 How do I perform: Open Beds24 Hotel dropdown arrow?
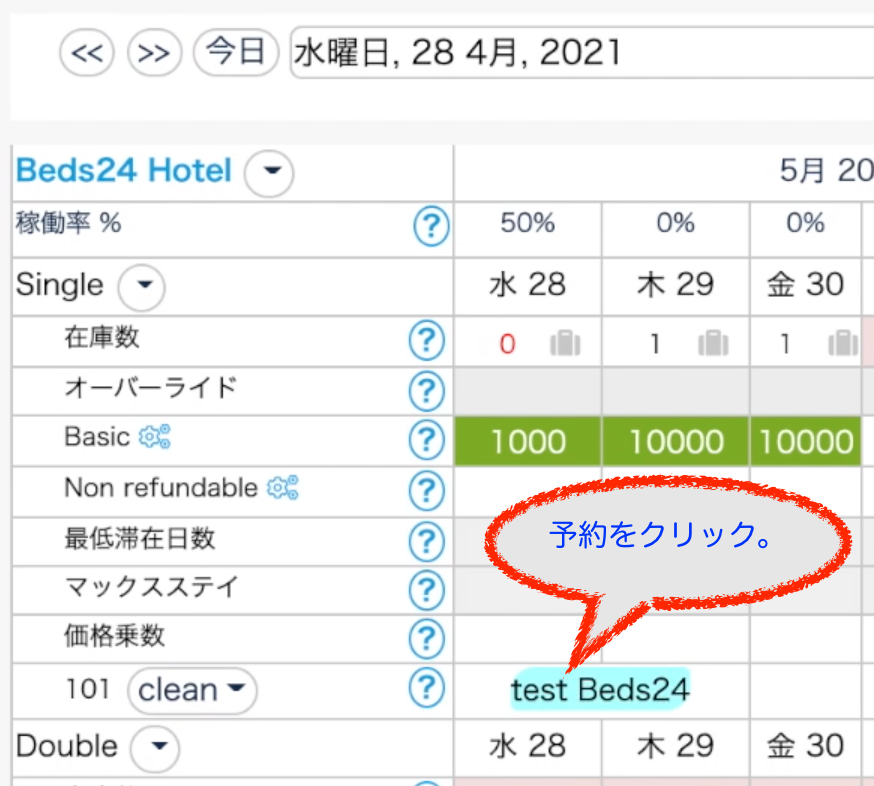click(x=269, y=174)
